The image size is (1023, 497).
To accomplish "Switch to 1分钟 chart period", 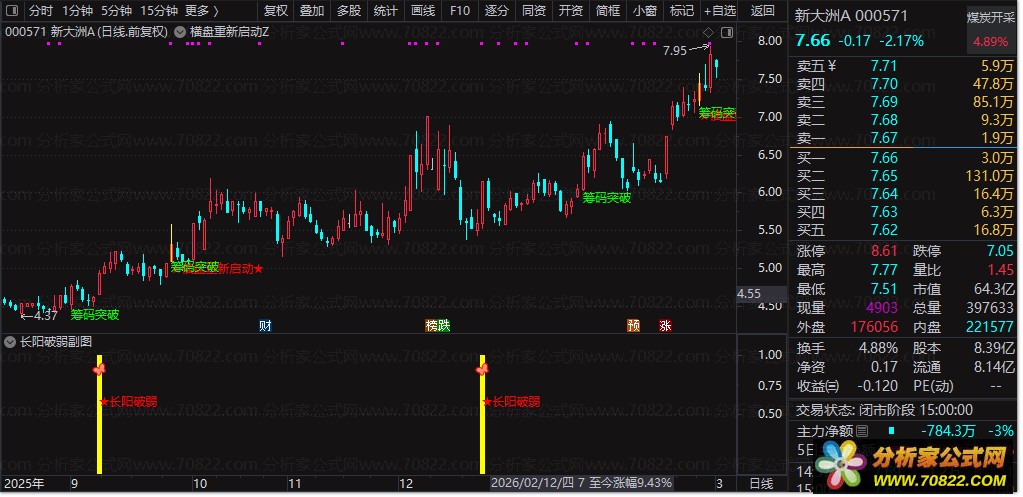I will (x=78, y=11).
